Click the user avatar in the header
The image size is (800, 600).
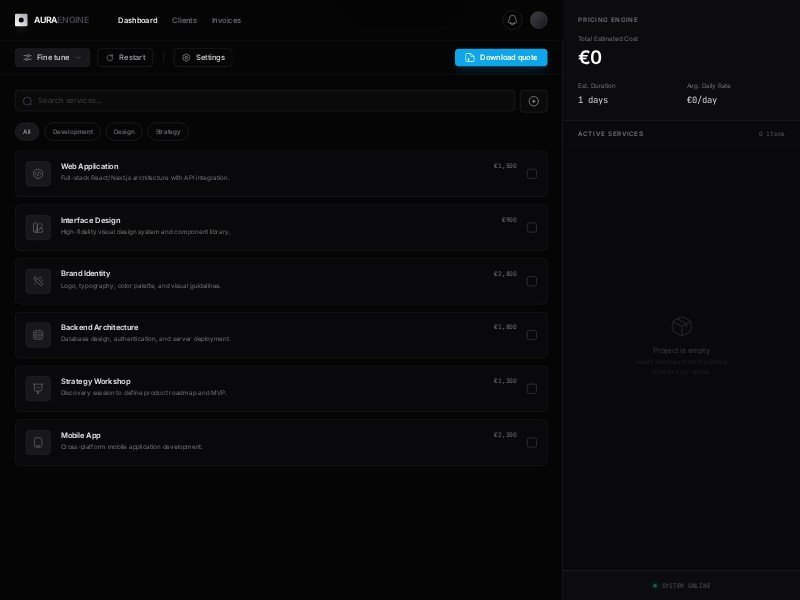(538, 19)
